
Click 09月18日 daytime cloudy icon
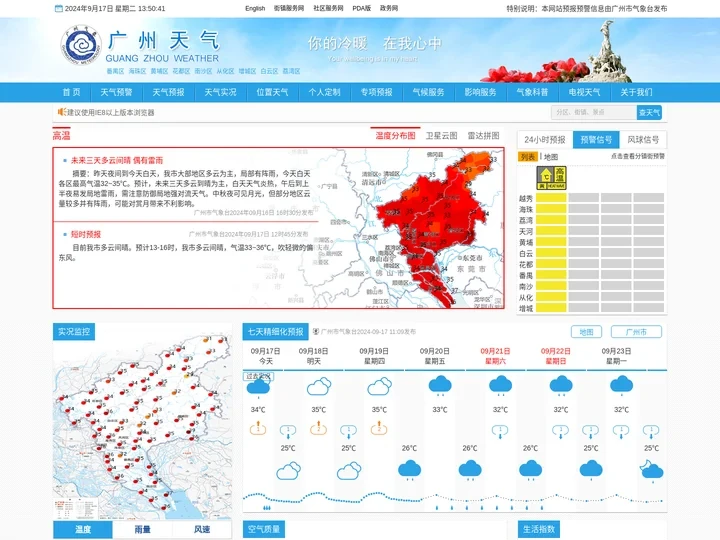point(319,386)
